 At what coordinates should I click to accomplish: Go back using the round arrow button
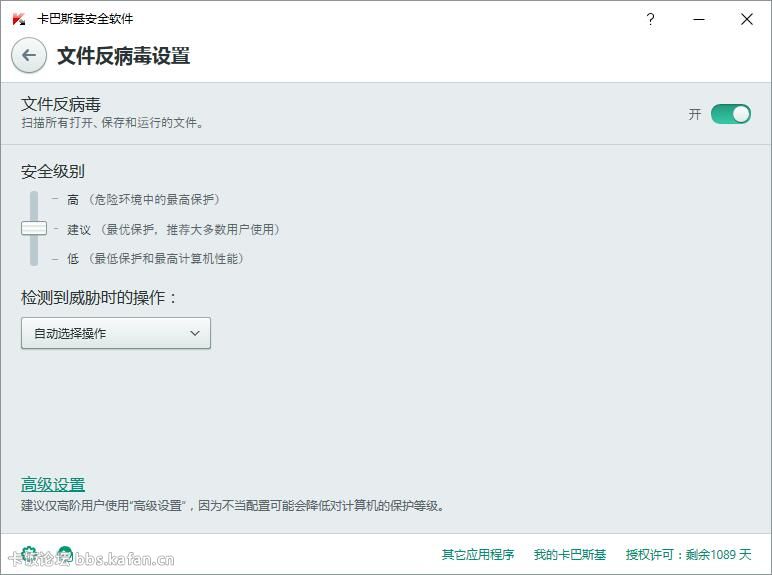coord(29,55)
